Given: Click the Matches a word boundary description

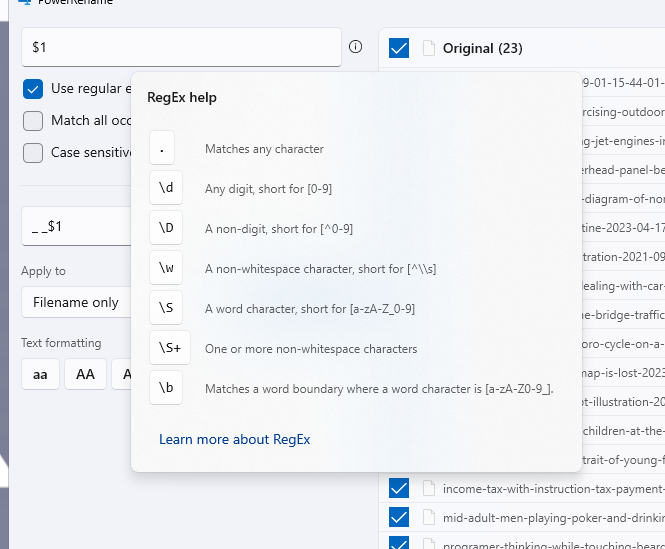Looking at the screenshot, I should 379,389.
